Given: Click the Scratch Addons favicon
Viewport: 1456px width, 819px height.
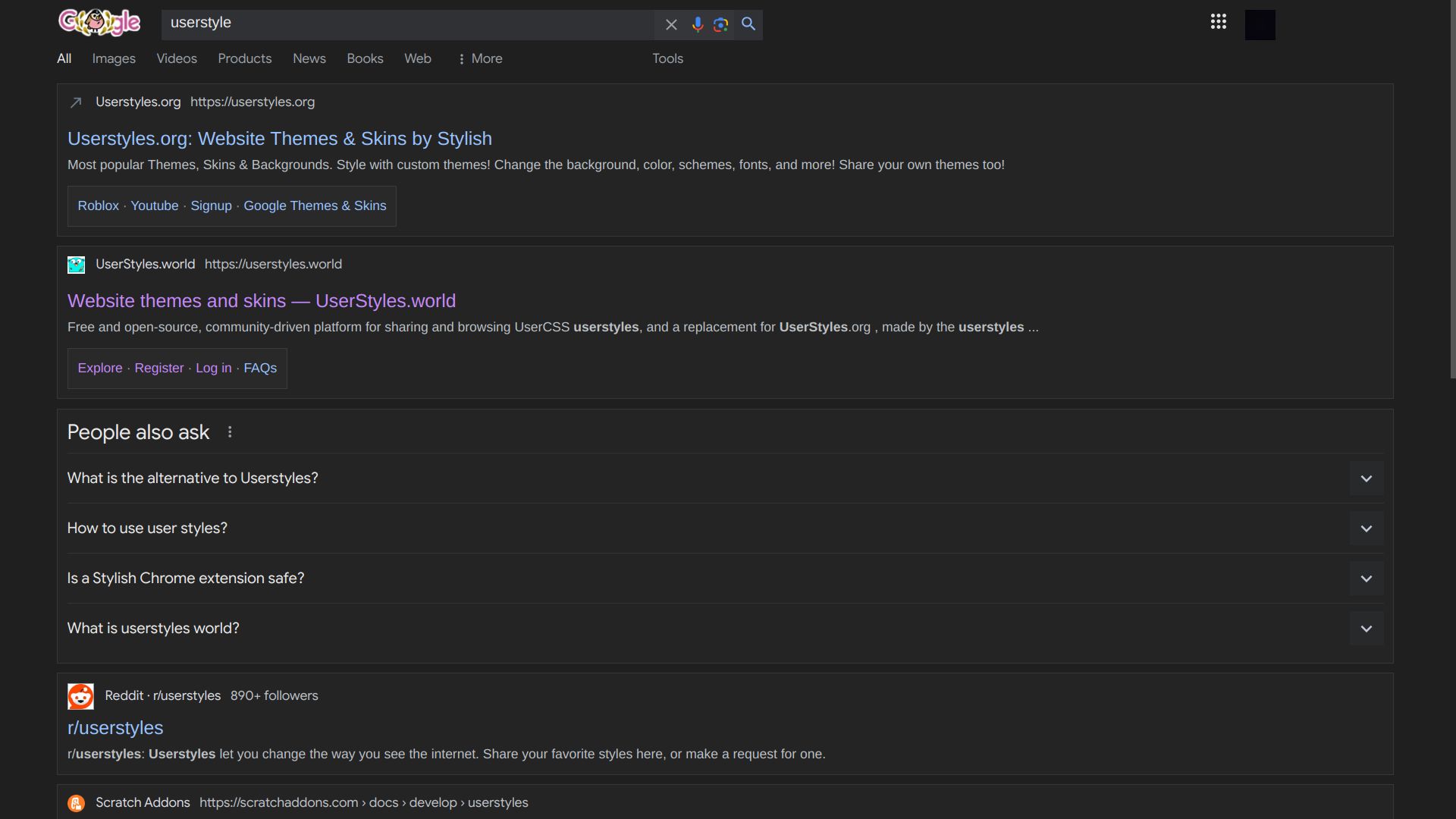Looking at the screenshot, I should (76, 803).
